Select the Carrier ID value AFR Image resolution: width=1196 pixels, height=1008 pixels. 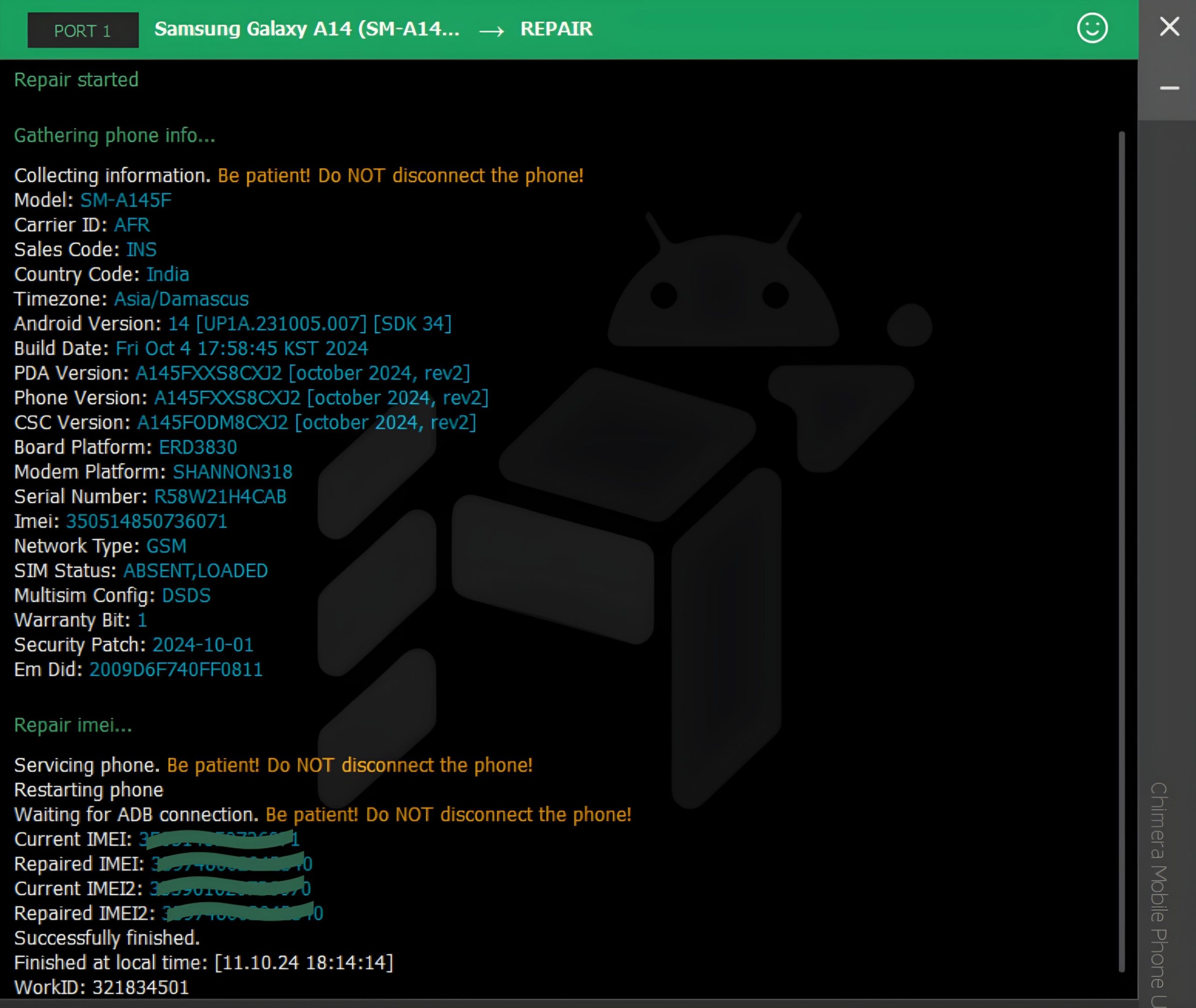click(x=132, y=225)
